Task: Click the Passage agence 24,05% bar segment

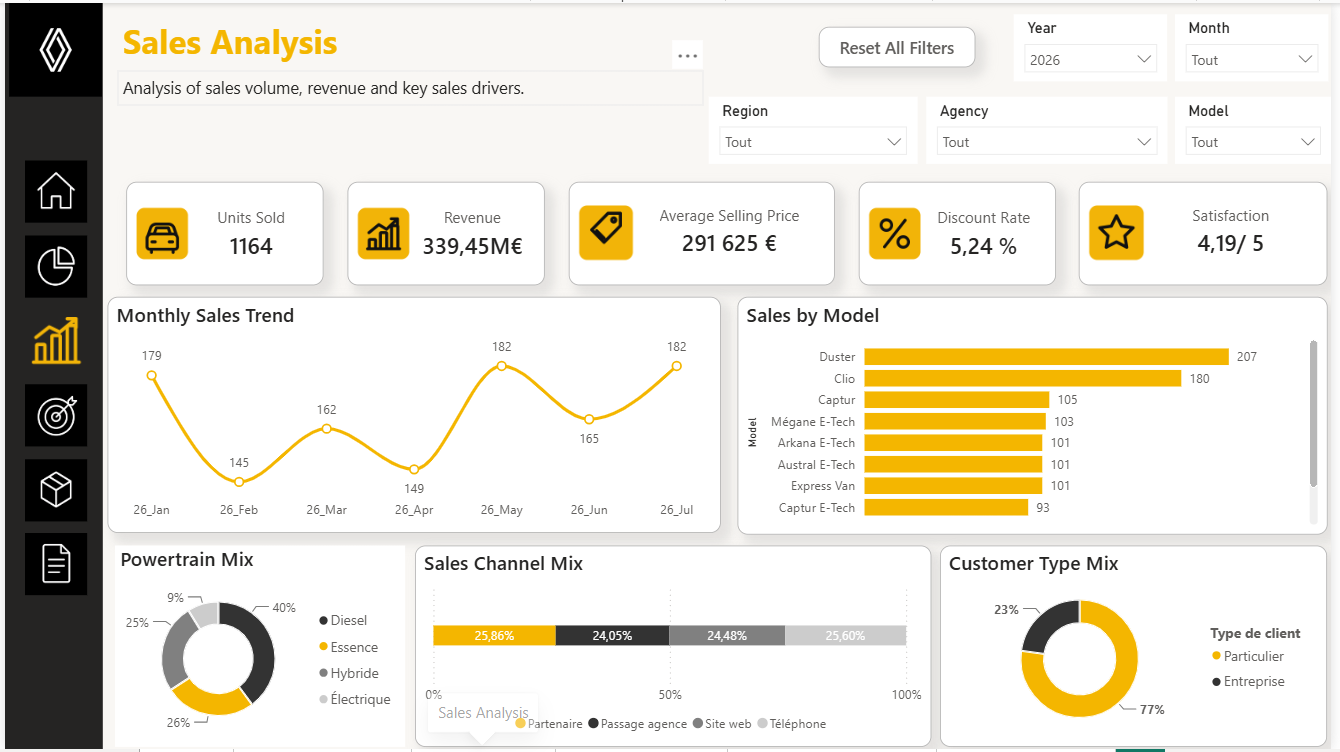Action: (612, 635)
